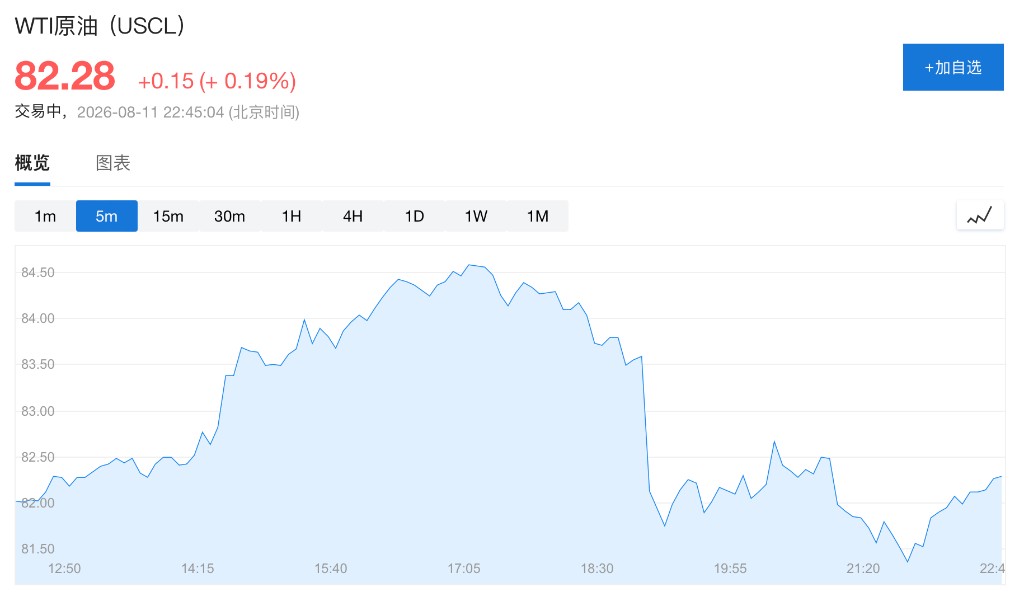This screenshot has height=599, width=1024.
Task: Click the chart peak near 17:05
Action: click(470, 265)
